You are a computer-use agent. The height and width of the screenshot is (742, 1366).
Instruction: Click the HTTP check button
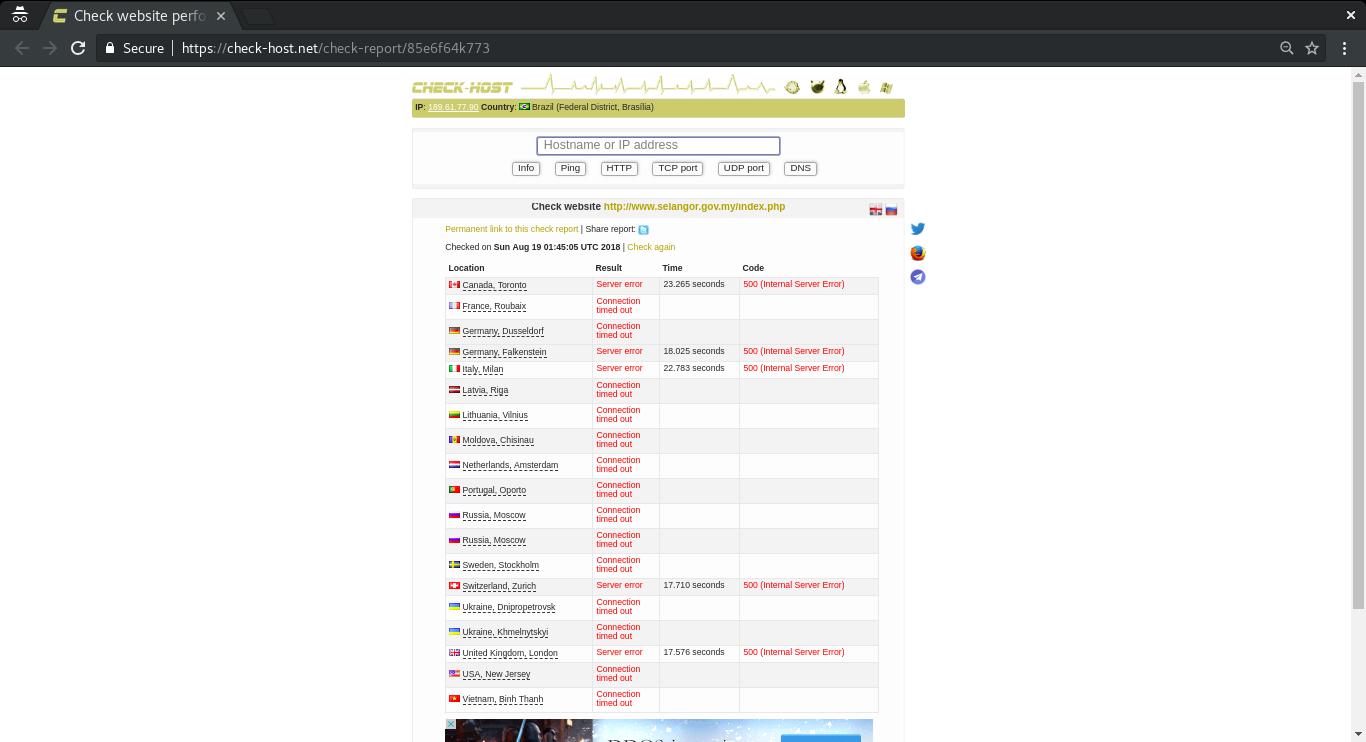click(x=619, y=168)
